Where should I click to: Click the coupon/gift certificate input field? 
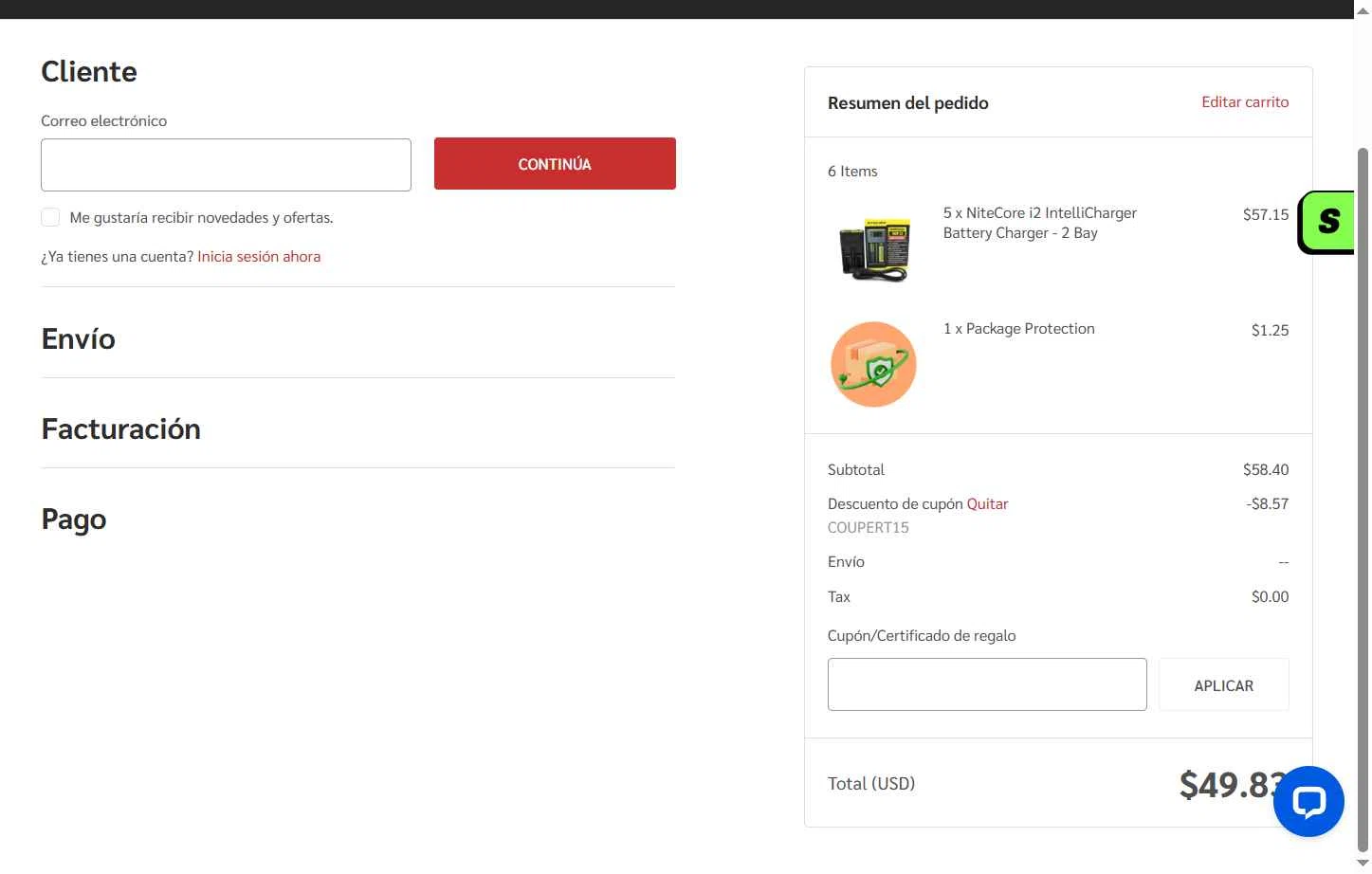pos(986,684)
